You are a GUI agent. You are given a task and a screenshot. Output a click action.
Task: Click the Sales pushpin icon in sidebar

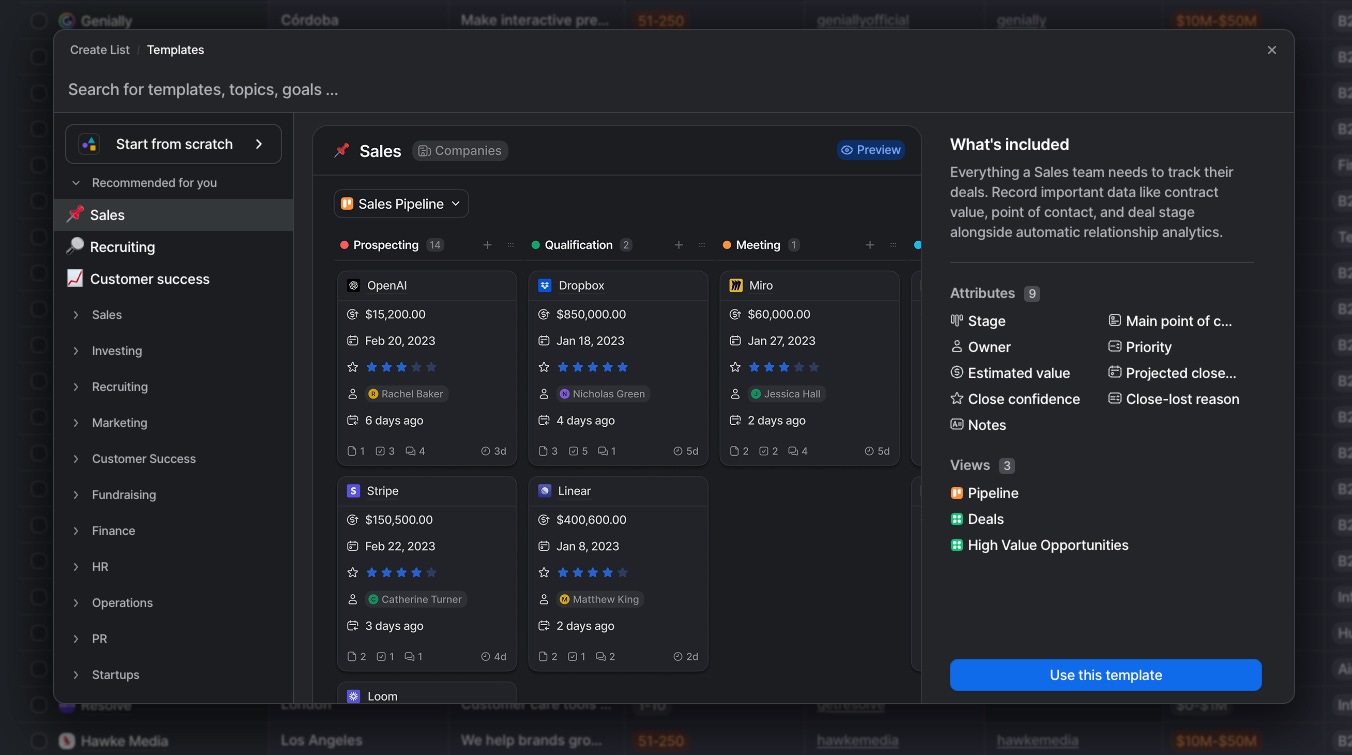(75, 215)
